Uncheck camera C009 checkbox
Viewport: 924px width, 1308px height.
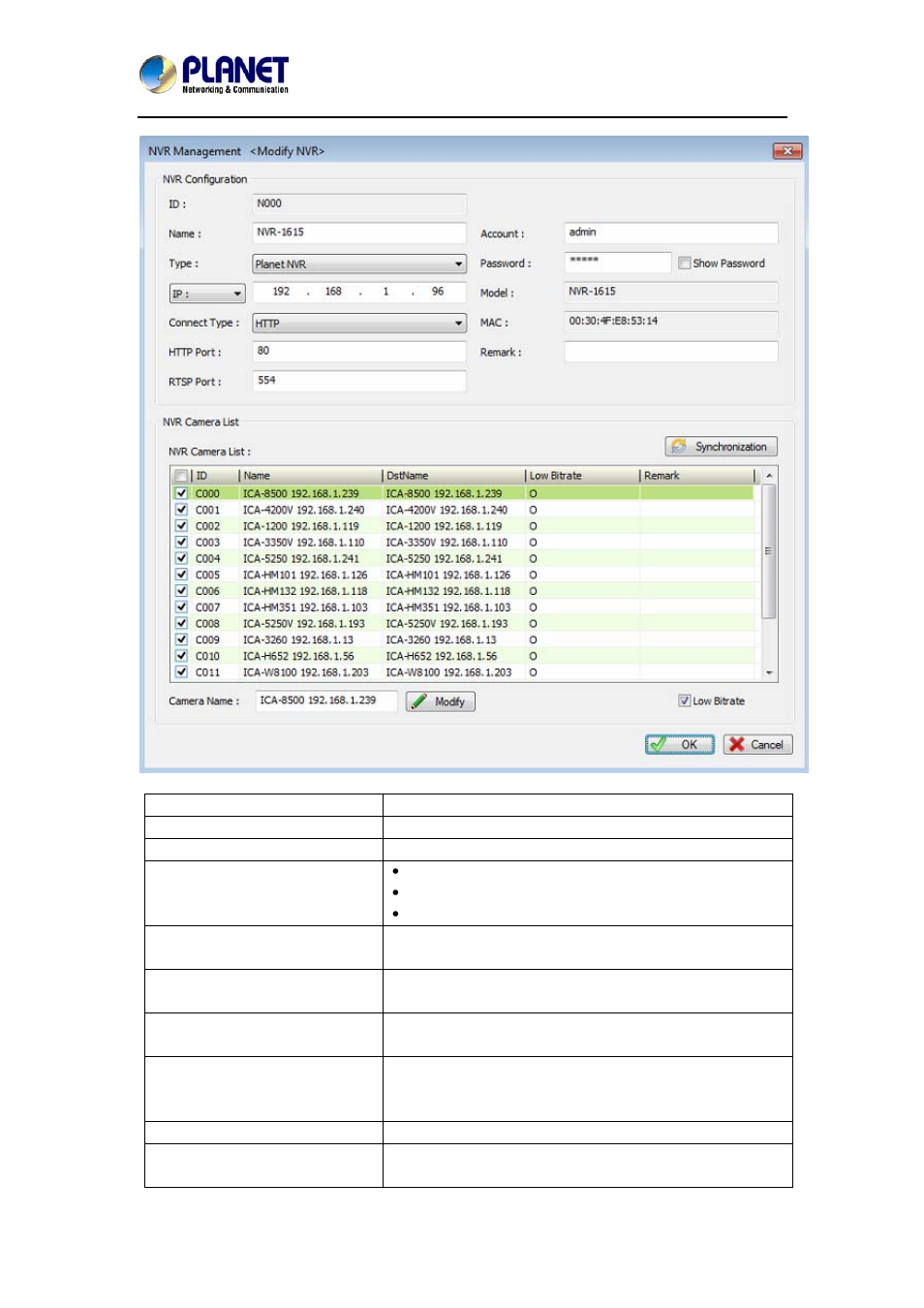pyautogui.click(x=181, y=639)
